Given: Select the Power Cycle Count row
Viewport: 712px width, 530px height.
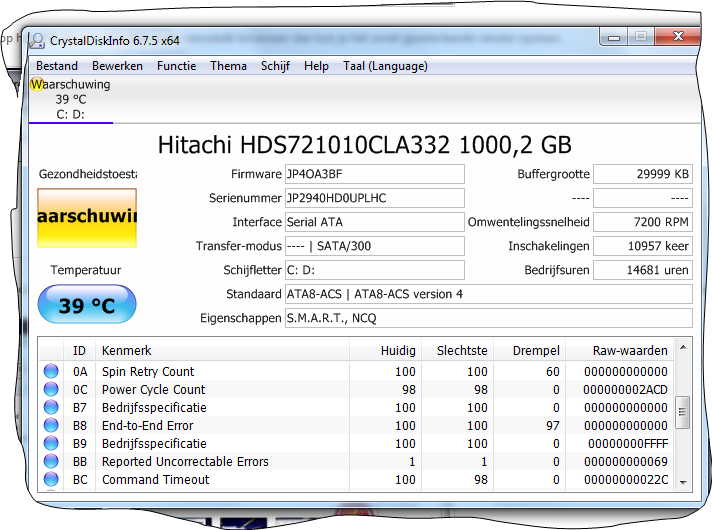Looking at the screenshot, I should [356, 390].
